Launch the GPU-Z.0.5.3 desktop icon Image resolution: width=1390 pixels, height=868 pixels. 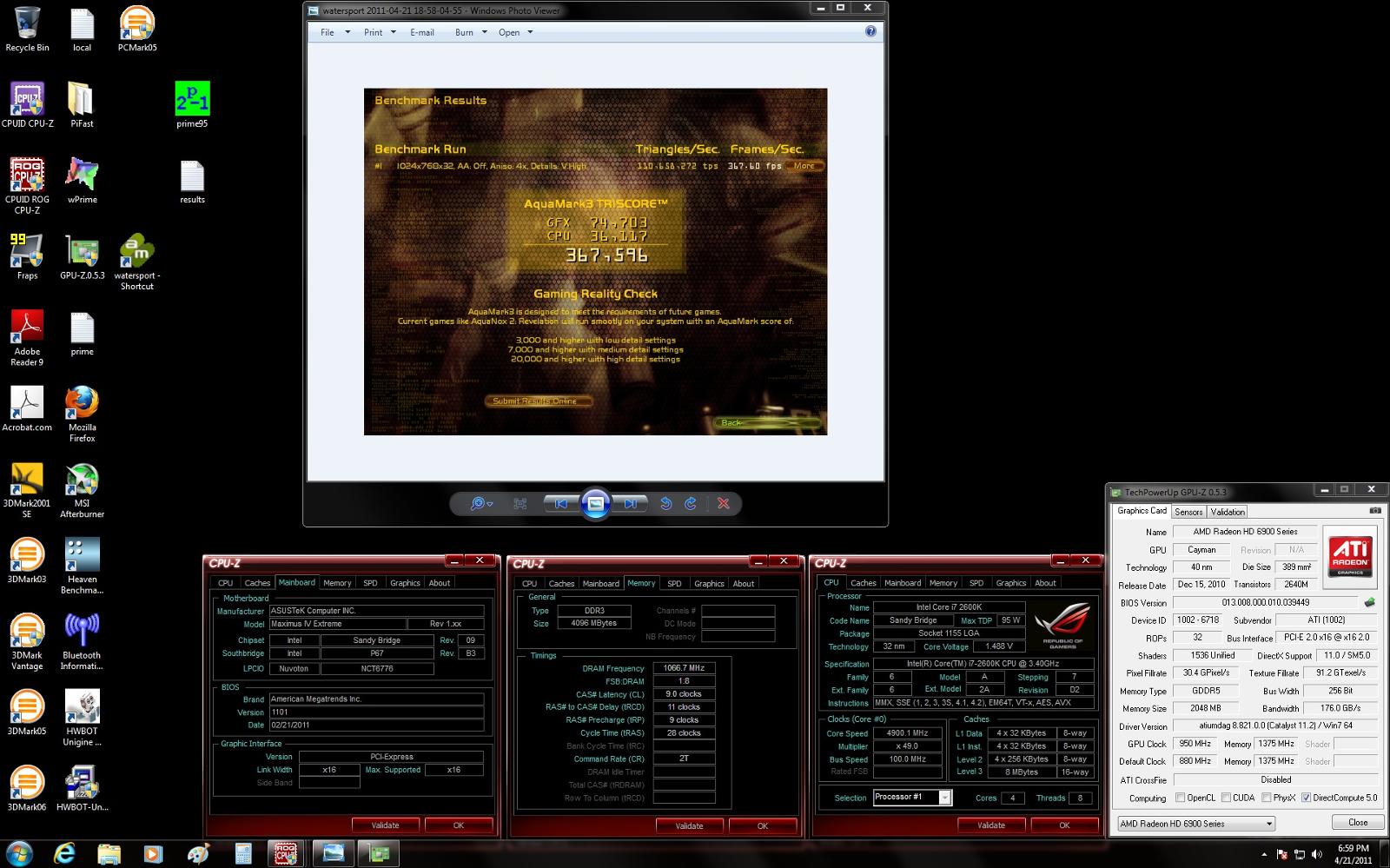coord(82,257)
